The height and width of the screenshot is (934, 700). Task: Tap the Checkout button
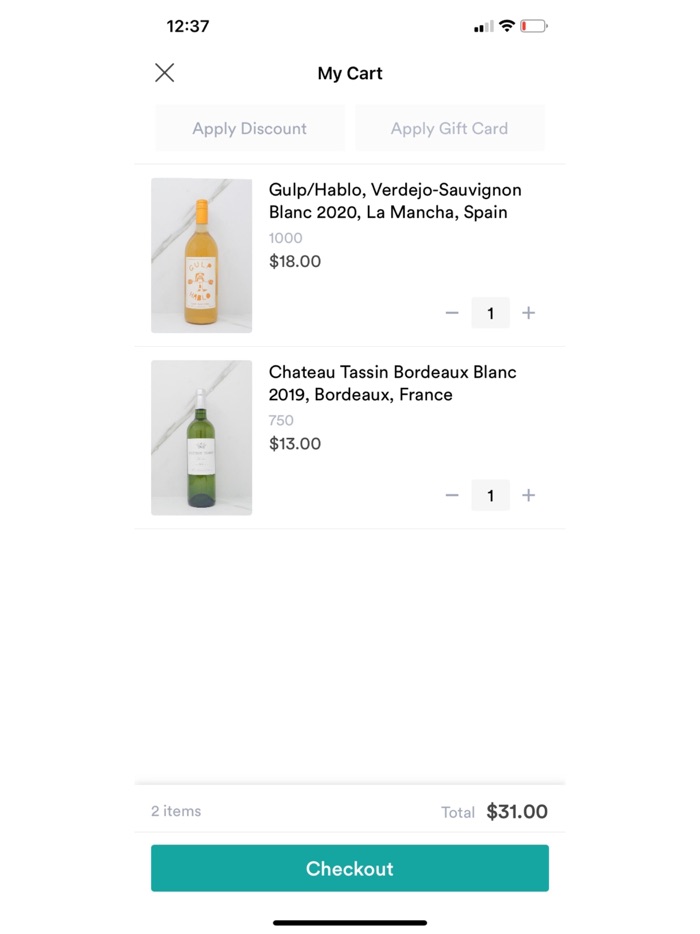(350, 868)
